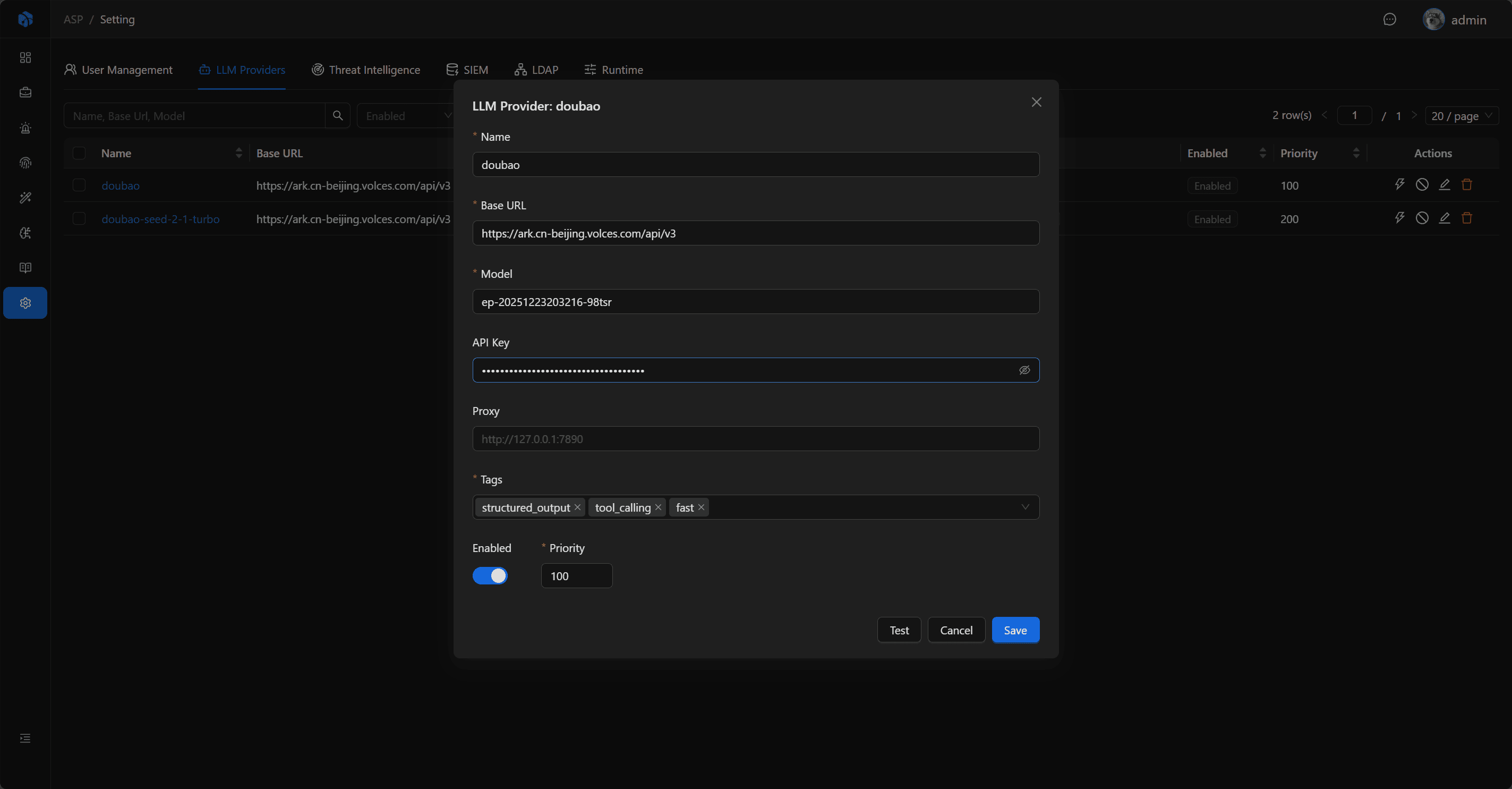Open the alert siren sidebar icon
Image resolution: width=1512 pixels, height=789 pixels.
pos(25,128)
